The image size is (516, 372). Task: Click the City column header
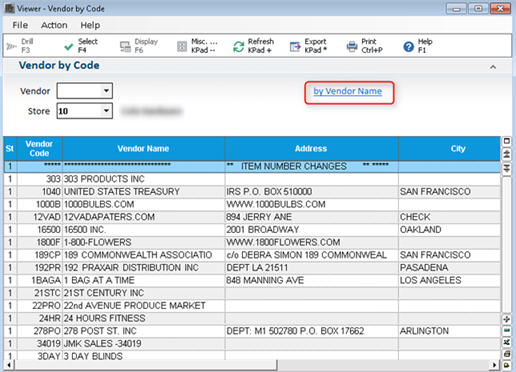(x=449, y=149)
